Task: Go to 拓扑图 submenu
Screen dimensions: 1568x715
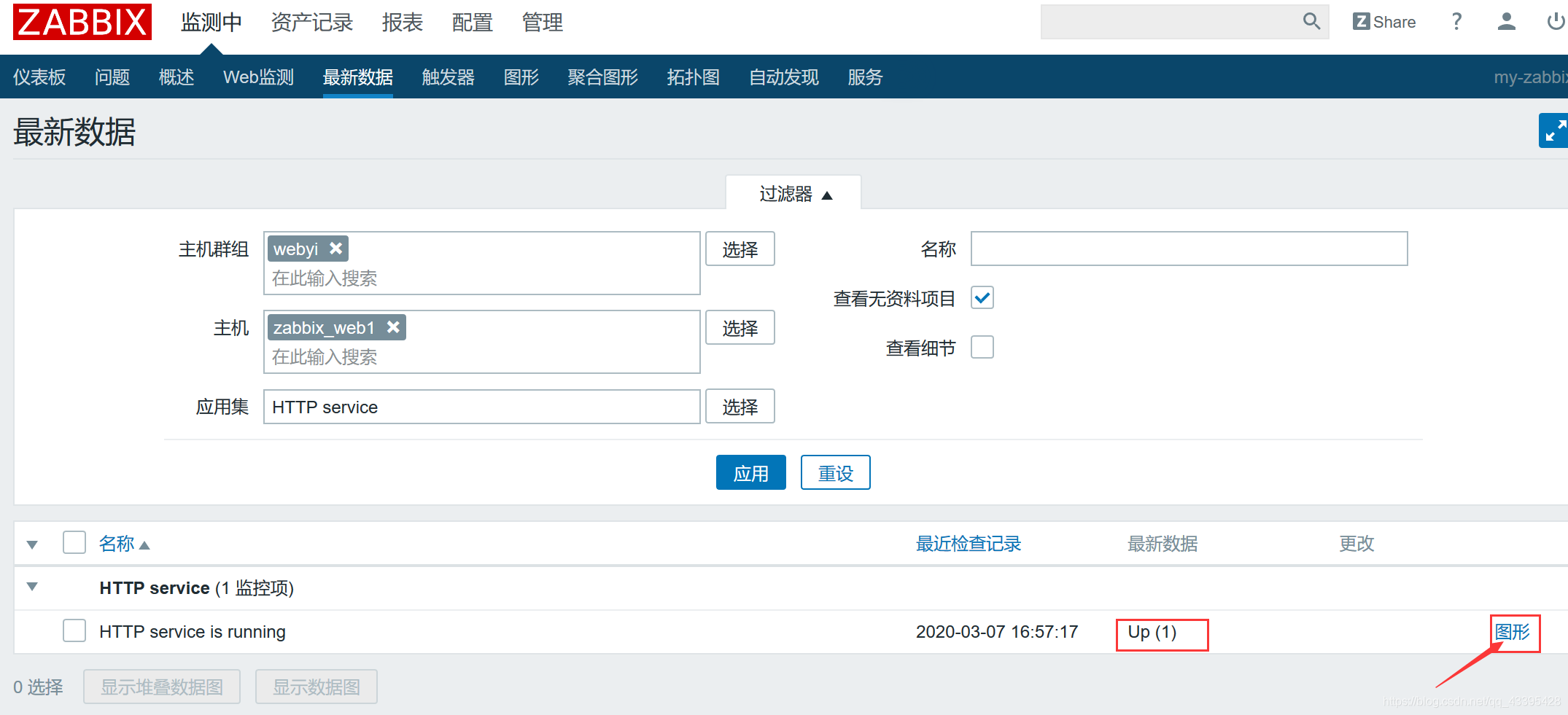Action: (x=694, y=77)
